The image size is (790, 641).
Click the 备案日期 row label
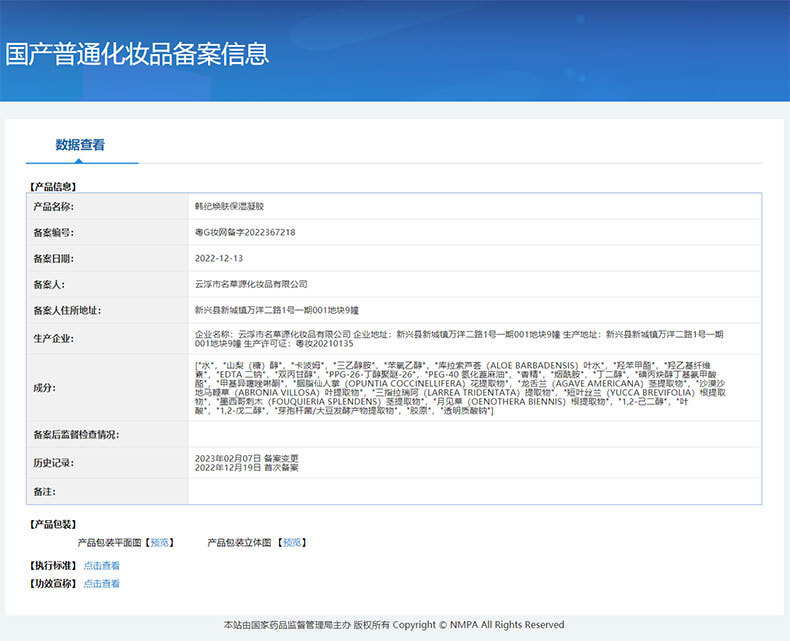click(53, 259)
